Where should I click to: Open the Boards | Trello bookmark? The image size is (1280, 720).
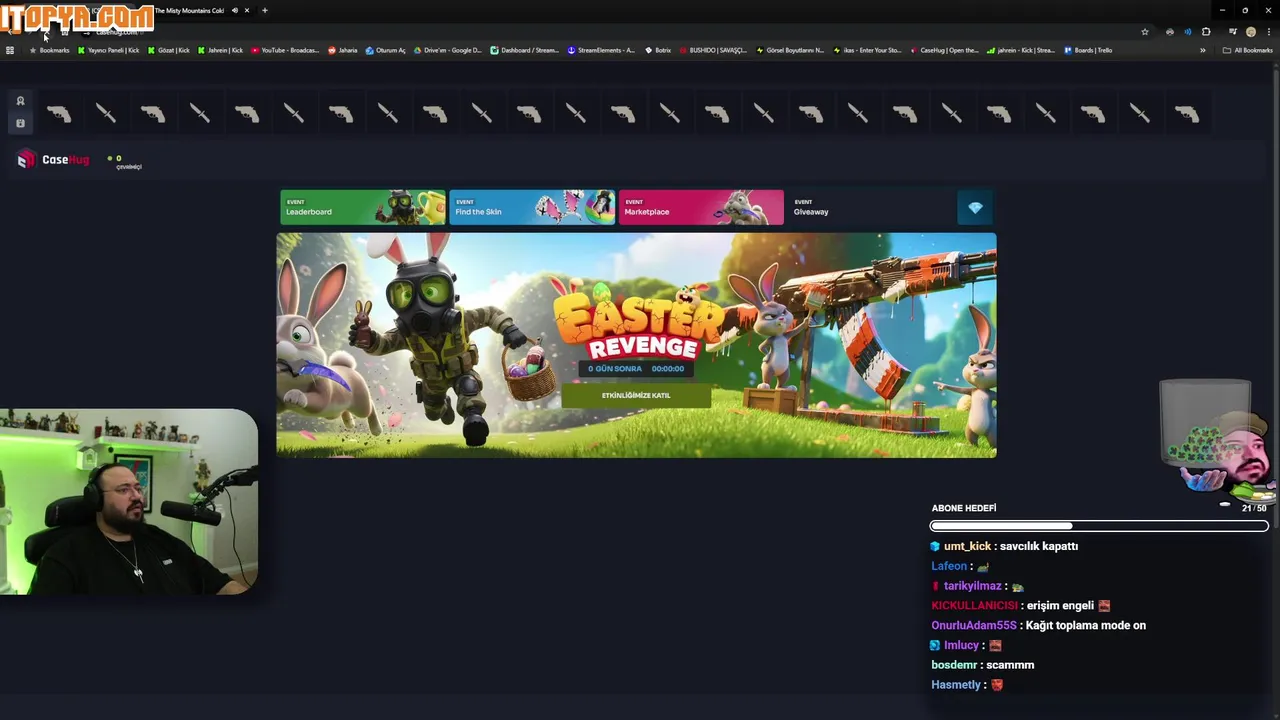pos(1088,50)
